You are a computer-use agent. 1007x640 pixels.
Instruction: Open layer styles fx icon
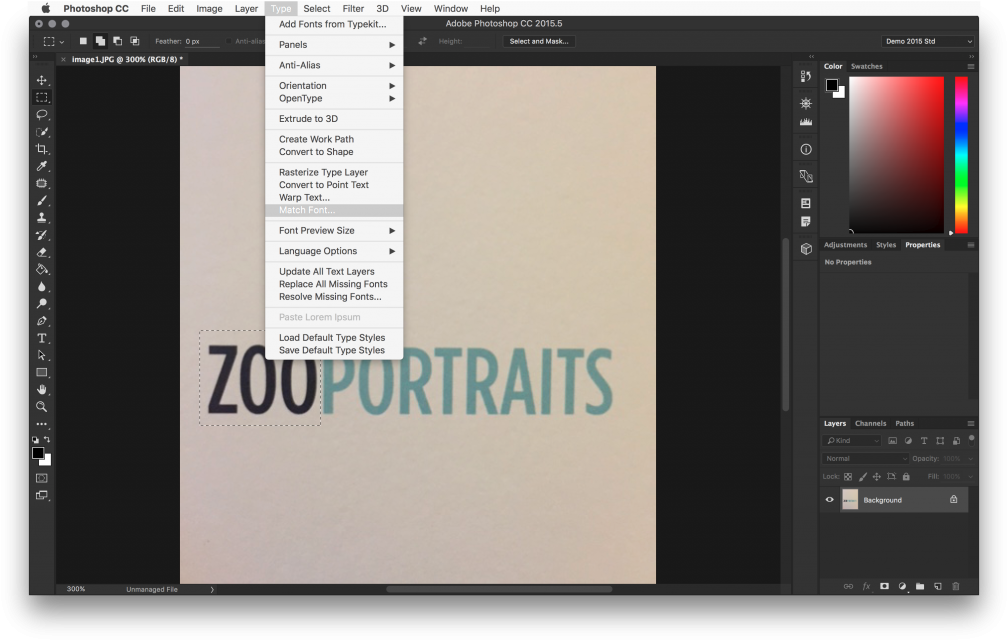[866, 586]
